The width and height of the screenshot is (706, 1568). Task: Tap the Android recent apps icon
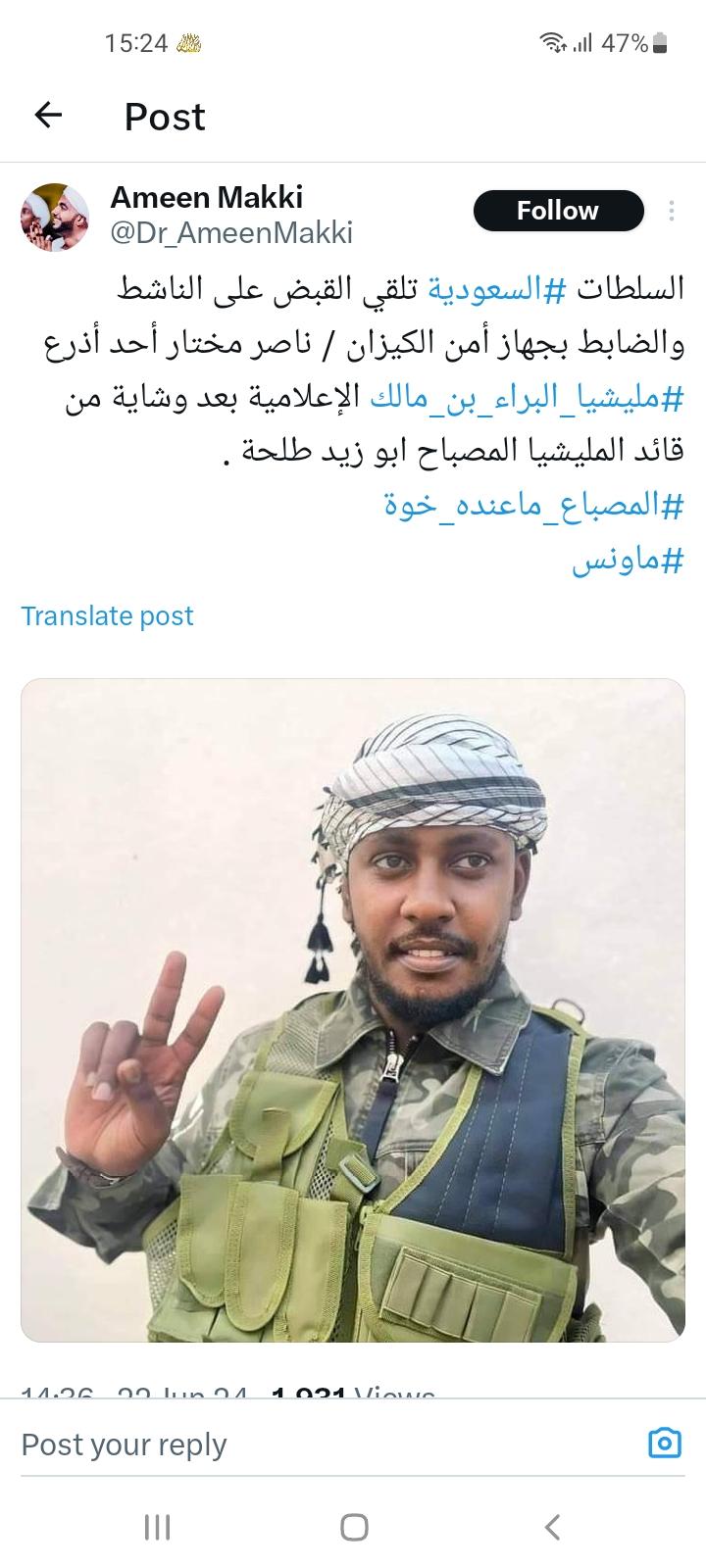[157, 1527]
